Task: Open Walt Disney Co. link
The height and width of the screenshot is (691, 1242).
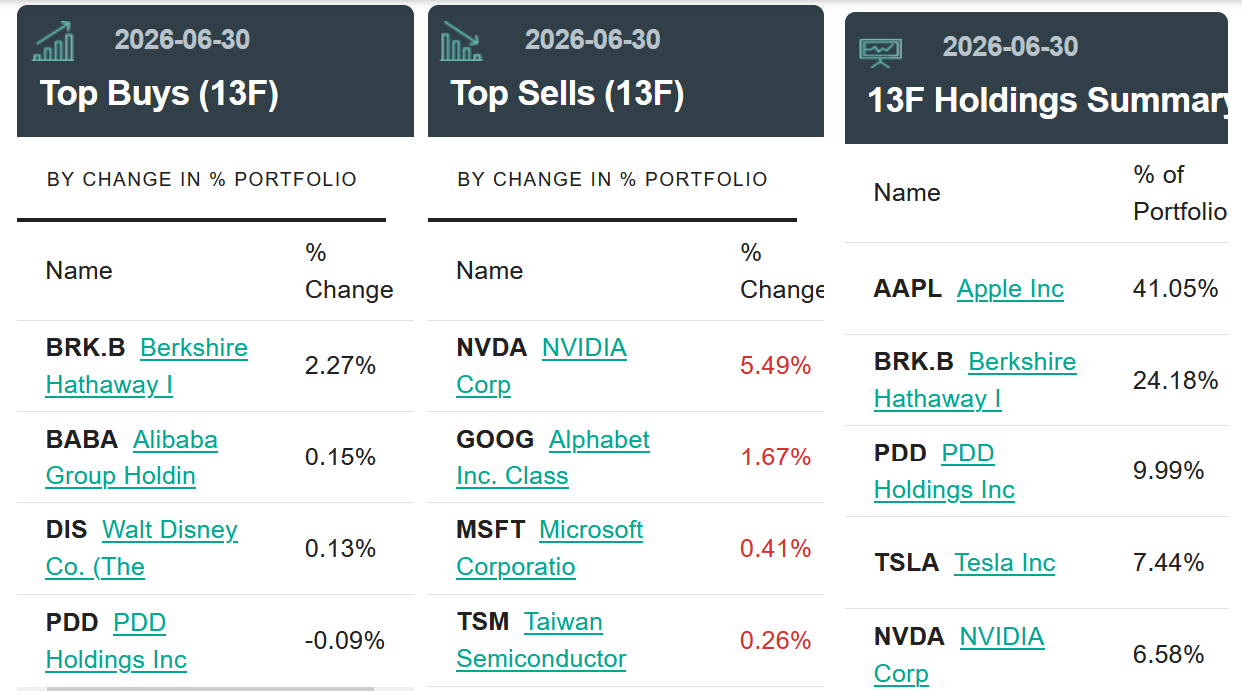Action: coord(142,548)
